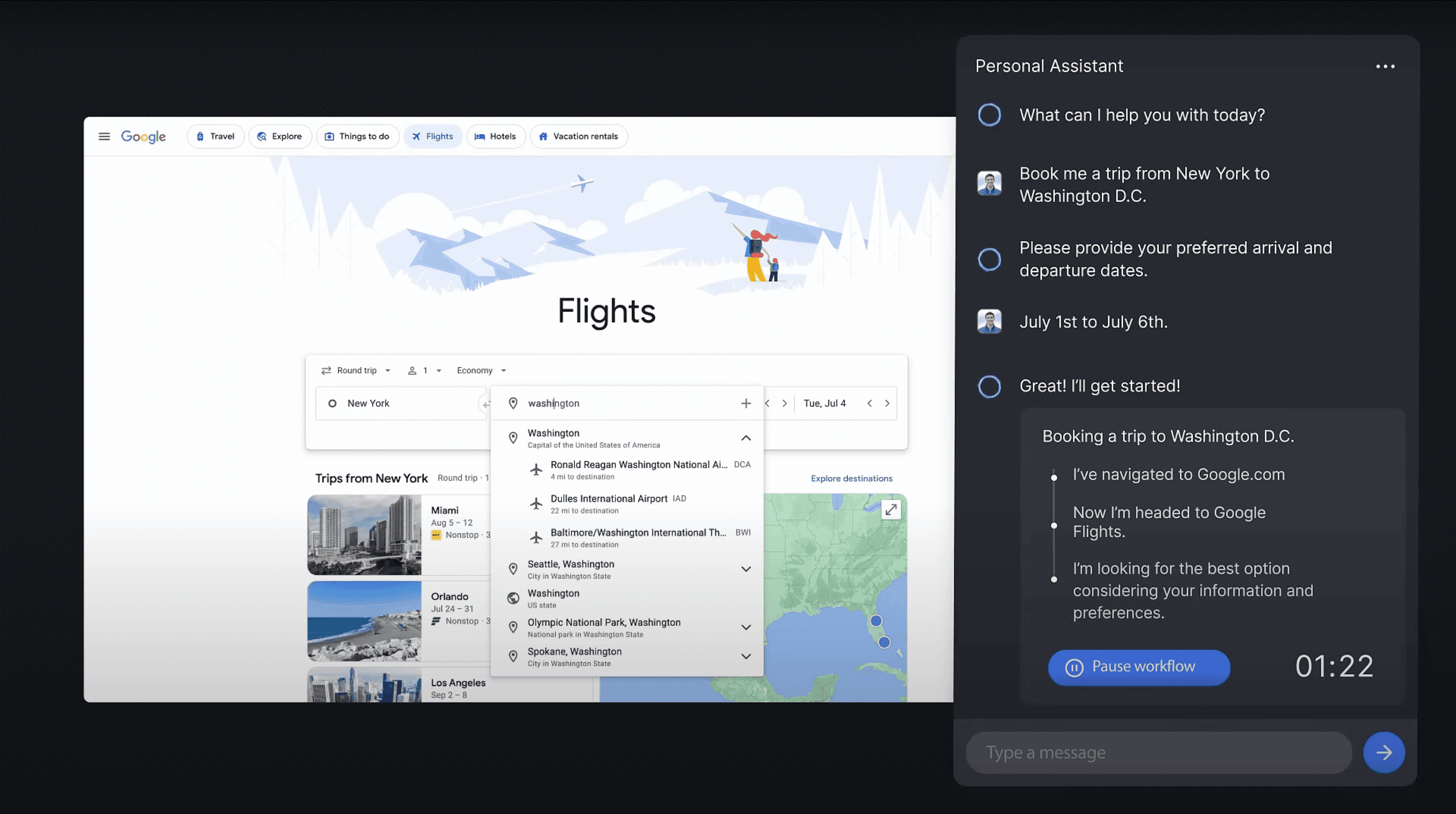The width and height of the screenshot is (1456, 814).
Task: Open the Explore destinations link
Action: coord(851,478)
